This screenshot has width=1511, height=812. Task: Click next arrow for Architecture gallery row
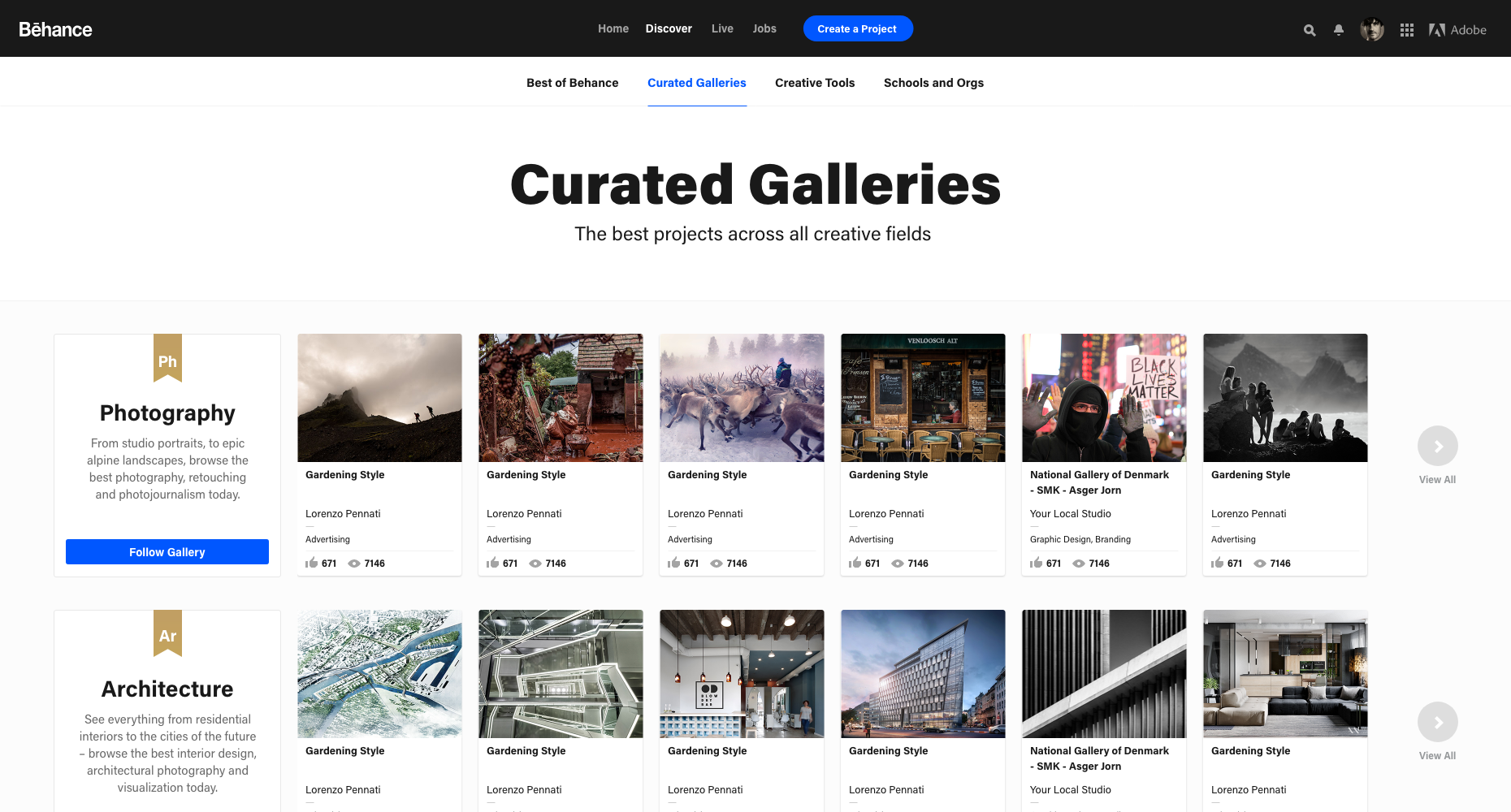tap(1438, 722)
